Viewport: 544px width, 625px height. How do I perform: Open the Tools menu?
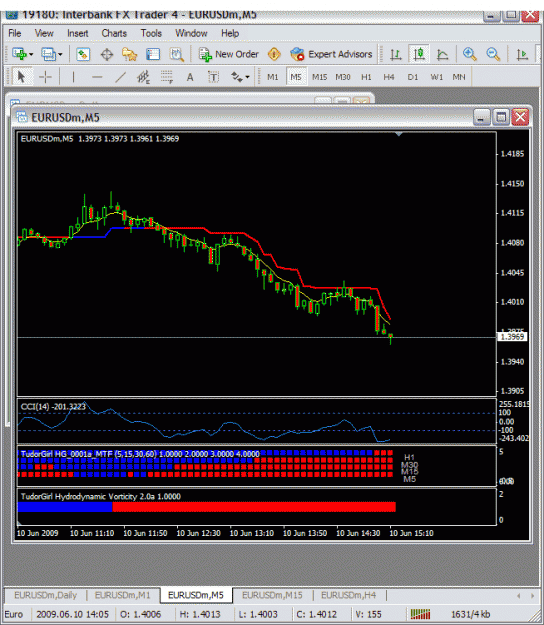[x=151, y=33]
